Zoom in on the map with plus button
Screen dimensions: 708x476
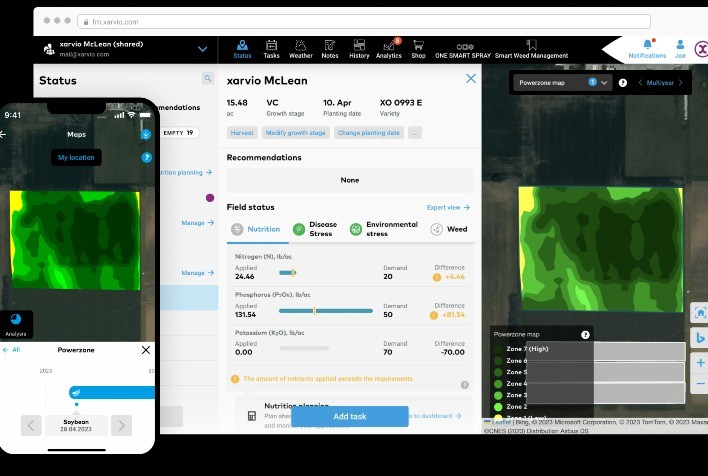tap(700, 363)
